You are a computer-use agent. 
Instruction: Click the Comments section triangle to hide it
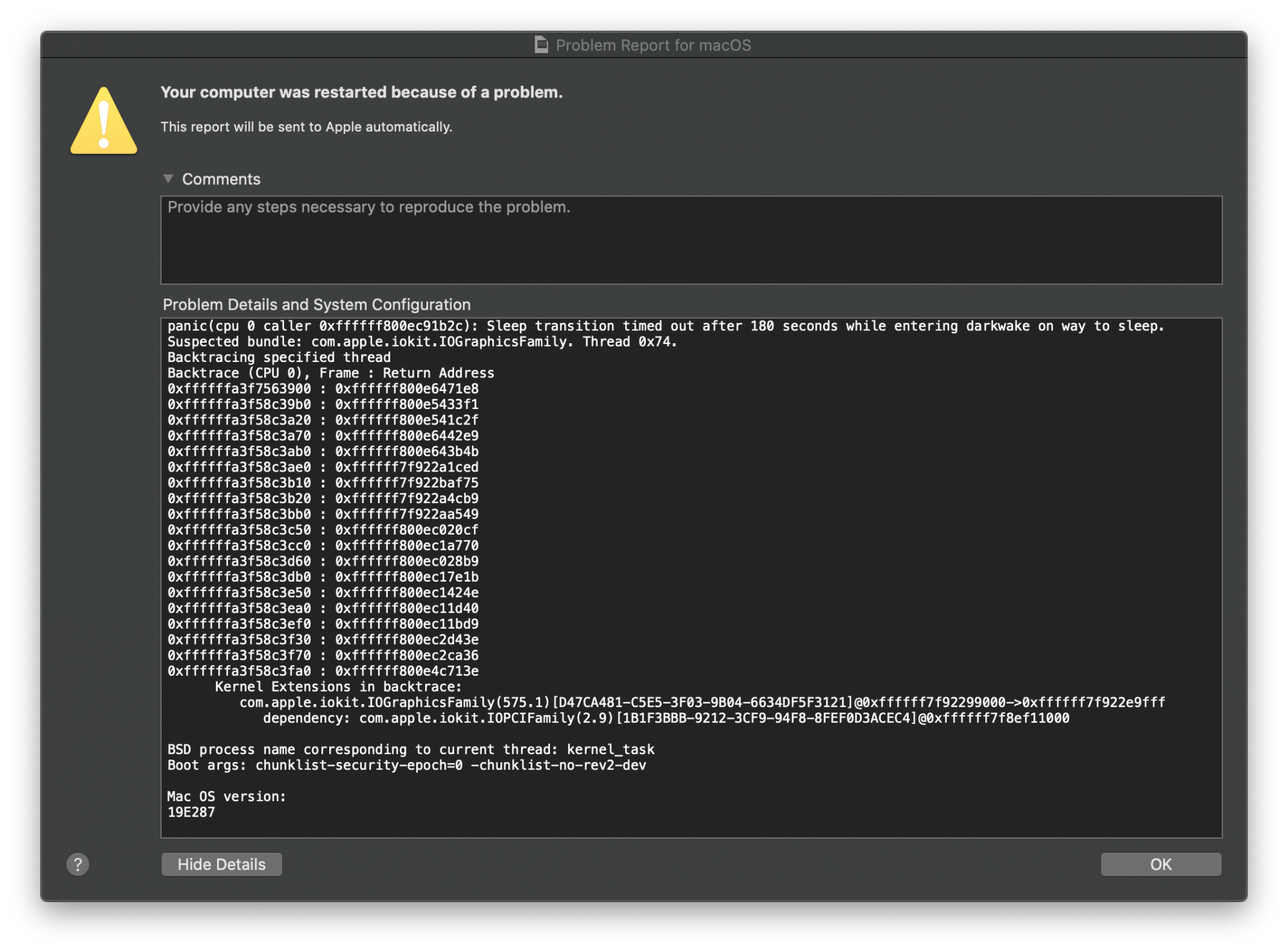pyautogui.click(x=169, y=178)
